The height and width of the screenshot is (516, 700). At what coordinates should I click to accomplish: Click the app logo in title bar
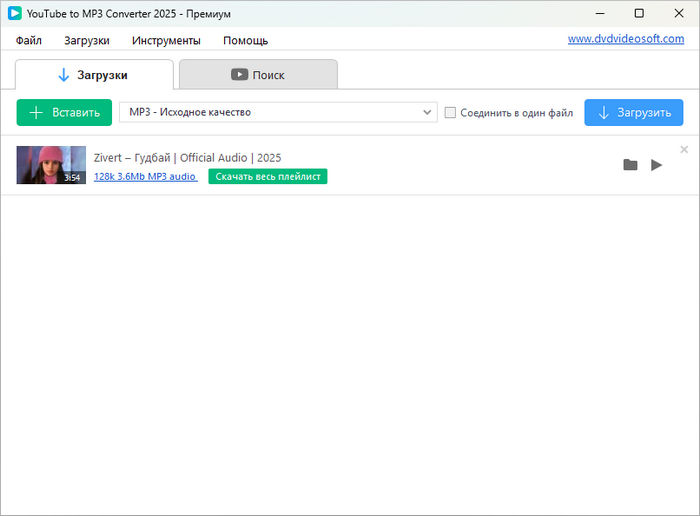pyautogui.click(x=14, y=13)
